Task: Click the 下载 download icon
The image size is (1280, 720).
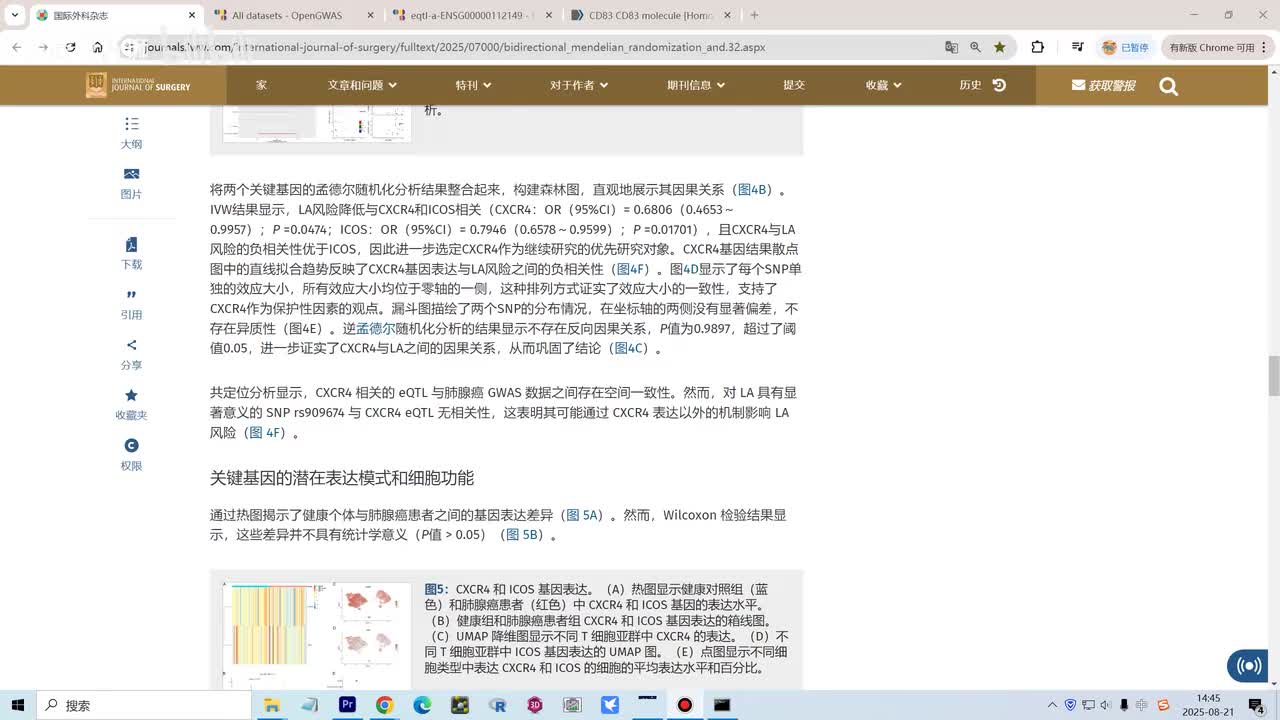Action: point(131,254)
